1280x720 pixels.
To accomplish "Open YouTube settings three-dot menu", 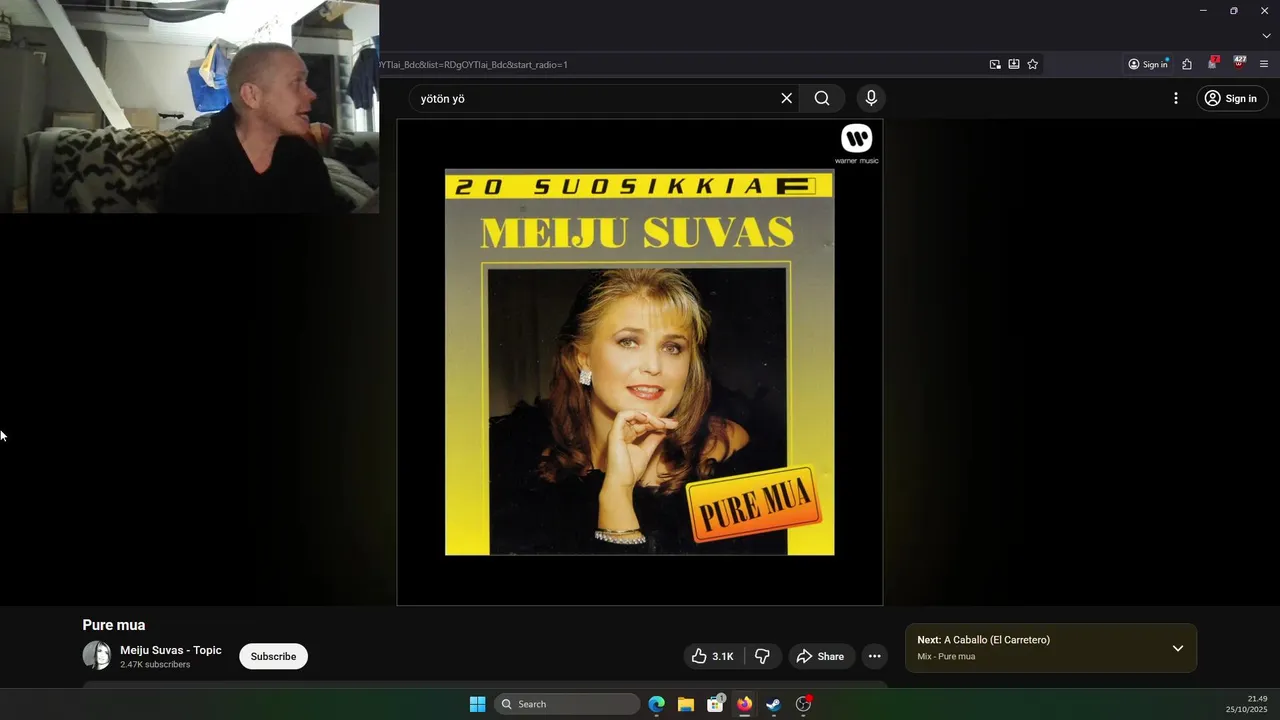I will (1176, 98).
